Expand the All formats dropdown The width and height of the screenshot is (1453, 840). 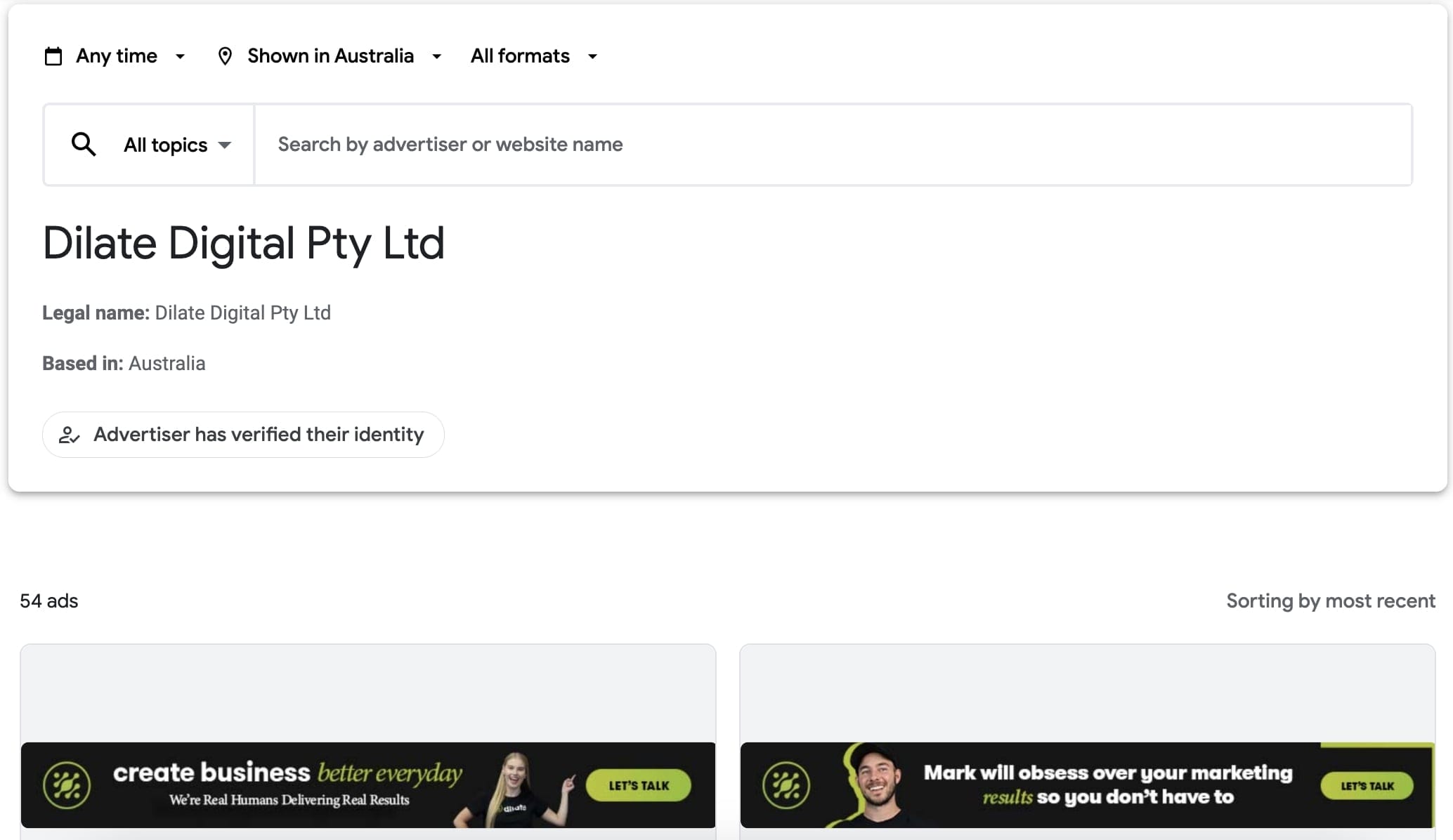tap(533, 56)
